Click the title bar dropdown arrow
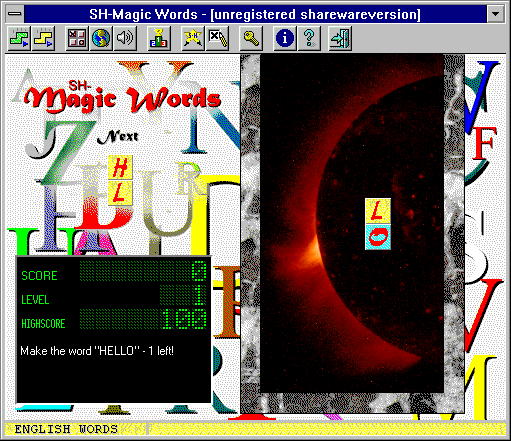 [495, 14]
